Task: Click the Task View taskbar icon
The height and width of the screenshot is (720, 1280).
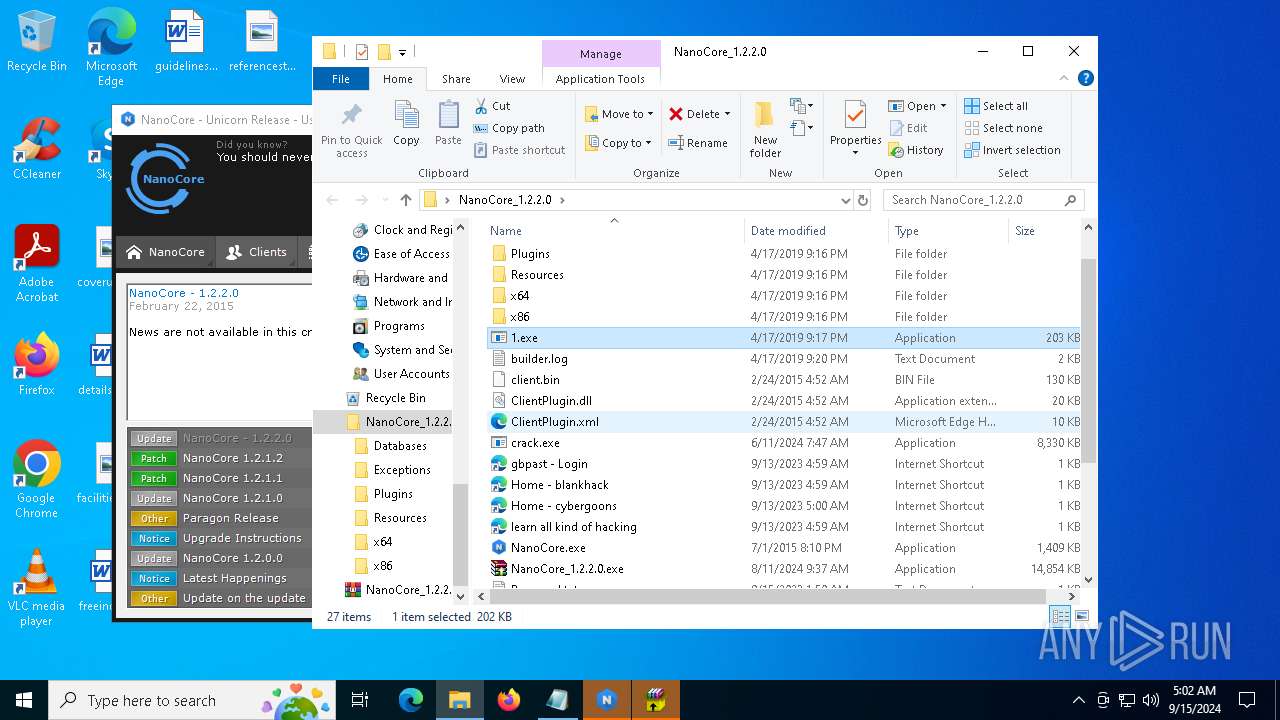Action: 361,700
